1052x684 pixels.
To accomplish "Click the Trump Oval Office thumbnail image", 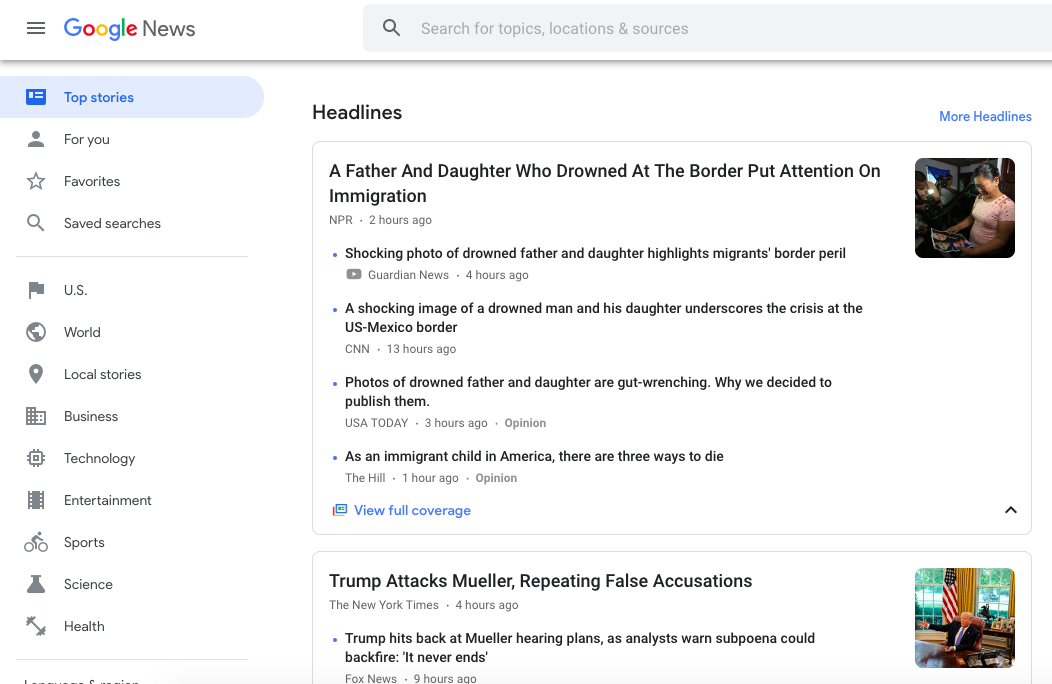I will [x=964, y=618].
